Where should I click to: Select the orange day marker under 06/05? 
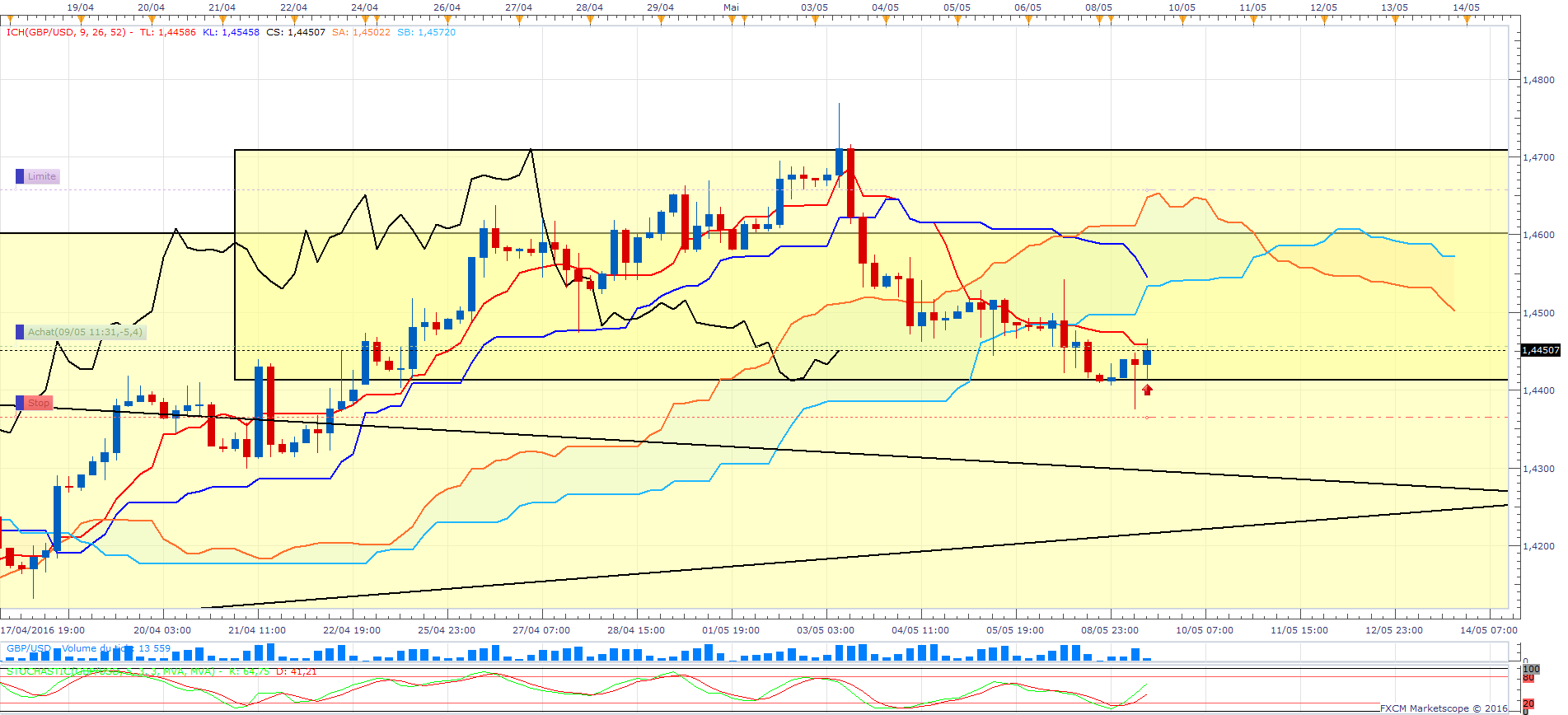click(1028, 21)
